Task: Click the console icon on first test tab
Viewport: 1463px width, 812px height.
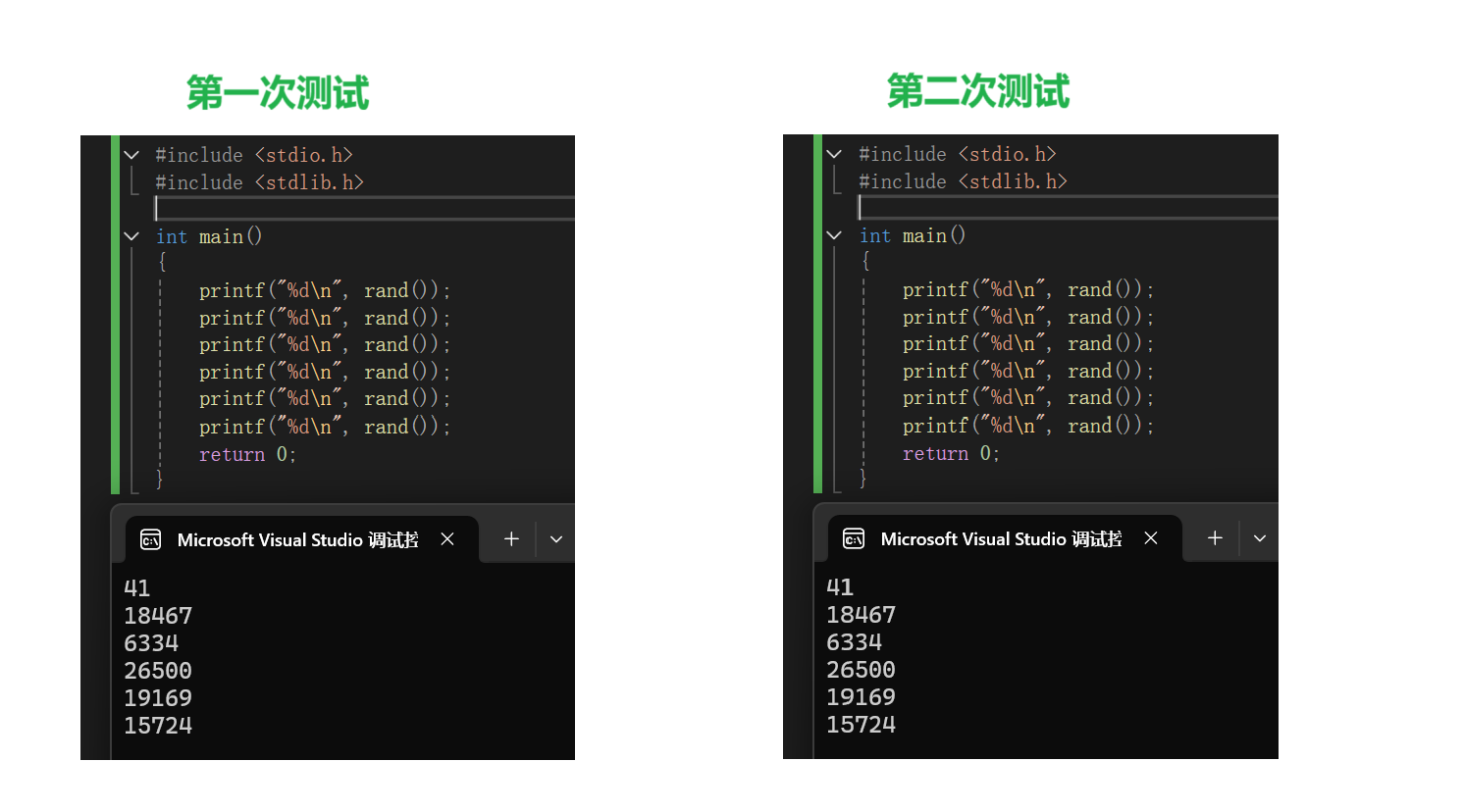Action: [151, 540]
